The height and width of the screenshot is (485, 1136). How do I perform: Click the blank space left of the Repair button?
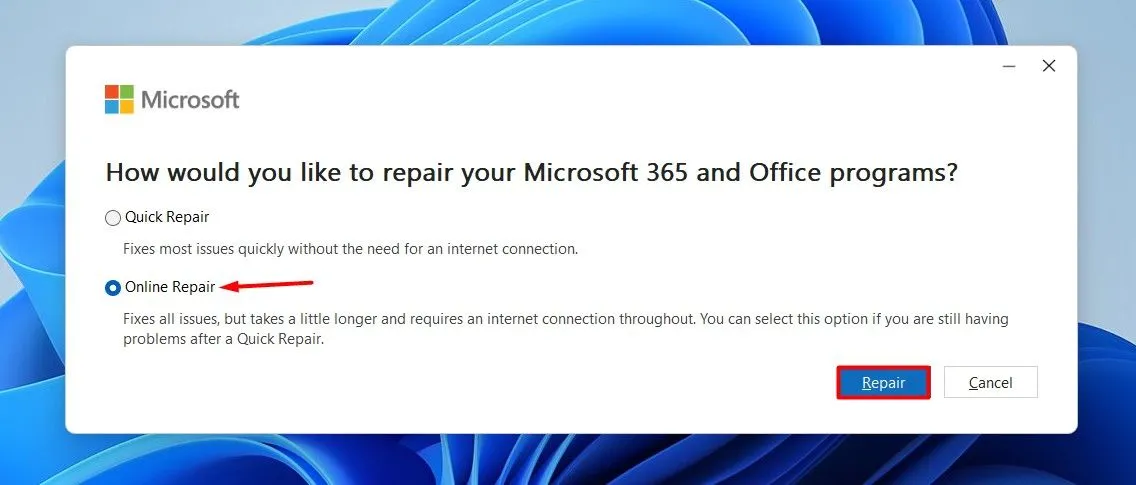500,383
